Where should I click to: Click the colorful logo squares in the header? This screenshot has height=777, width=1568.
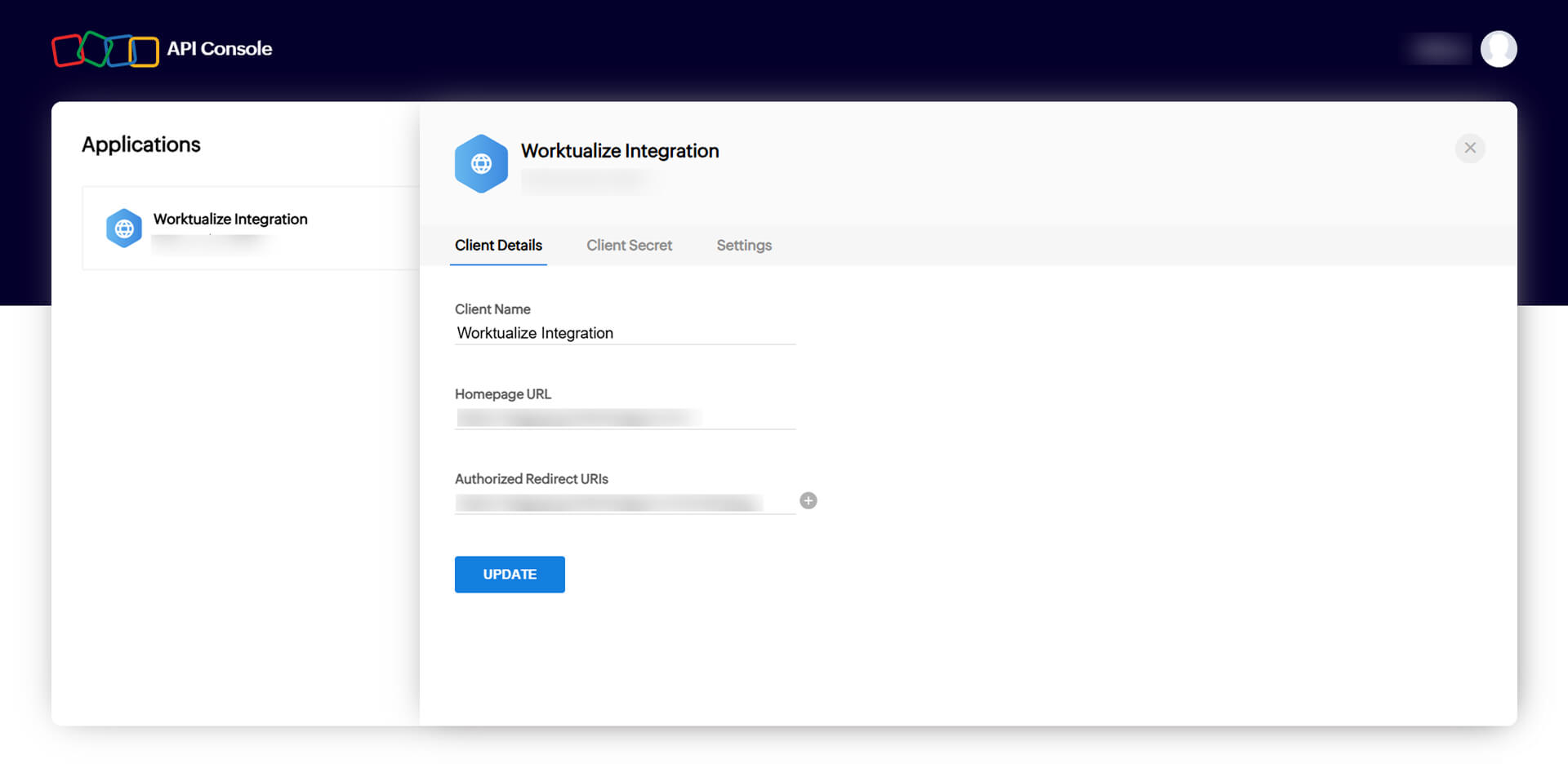click(x=105, y=49)
